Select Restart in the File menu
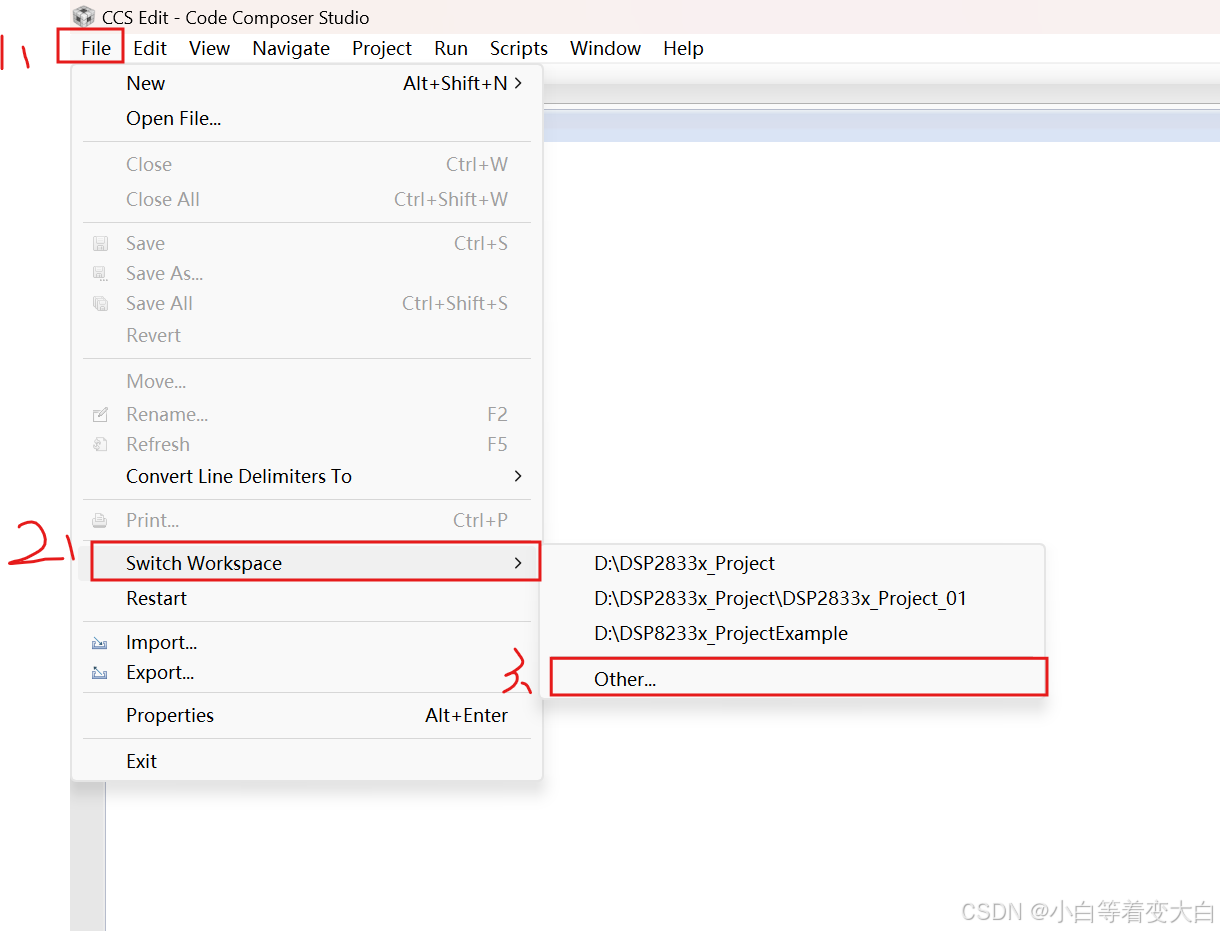 pos(307,599)
